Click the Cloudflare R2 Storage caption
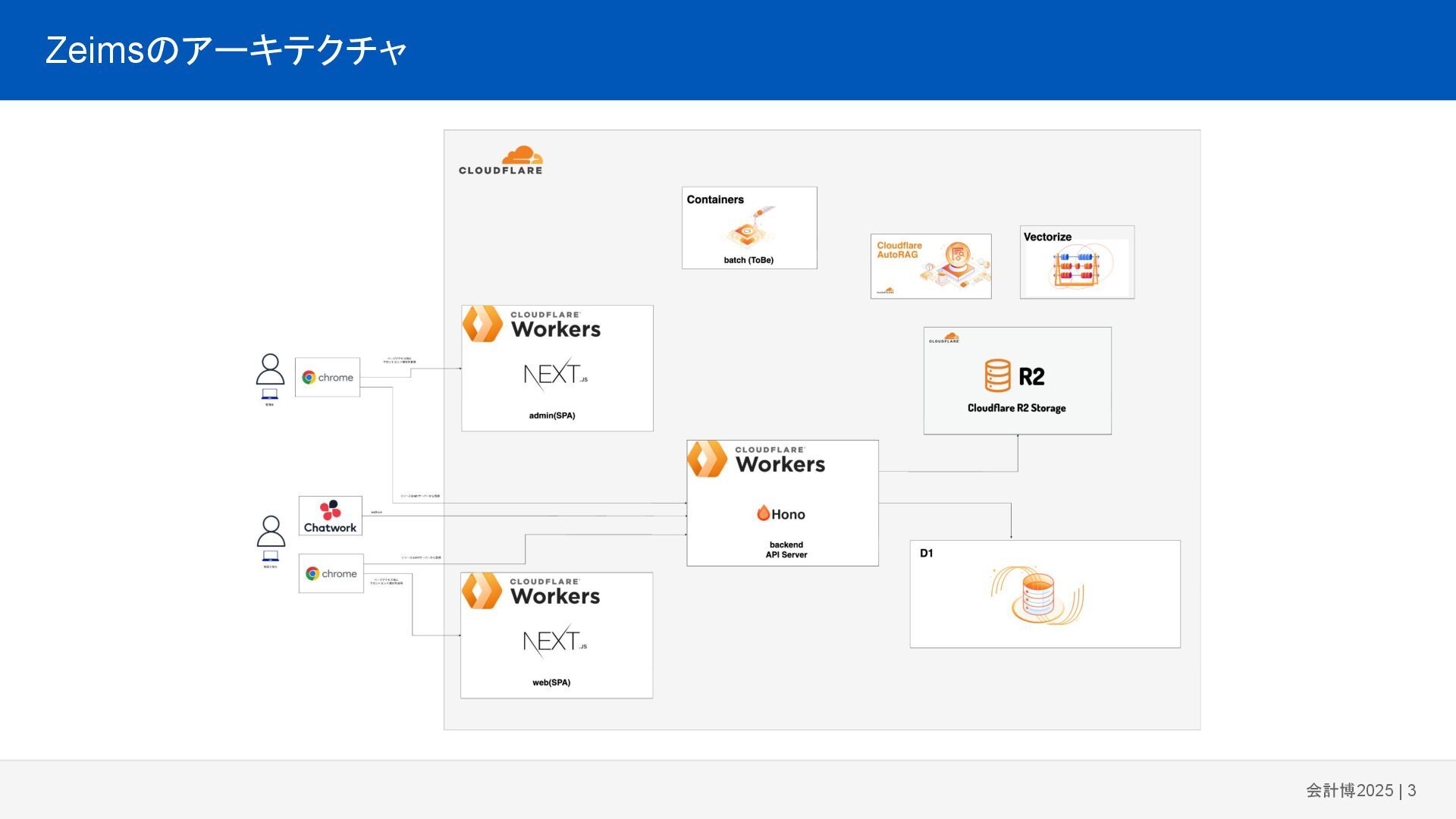This screenshot has width=1456, height=819. pyautogui.click(x=1016, y=408)
